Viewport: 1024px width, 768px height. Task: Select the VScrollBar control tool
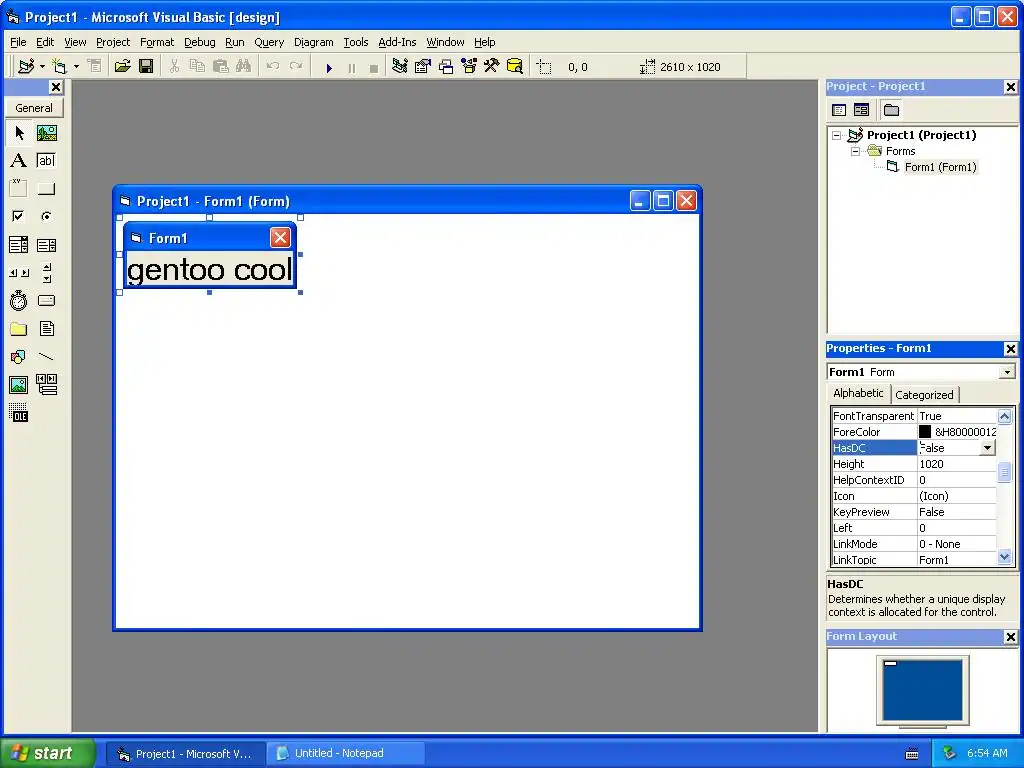point(46,273)
